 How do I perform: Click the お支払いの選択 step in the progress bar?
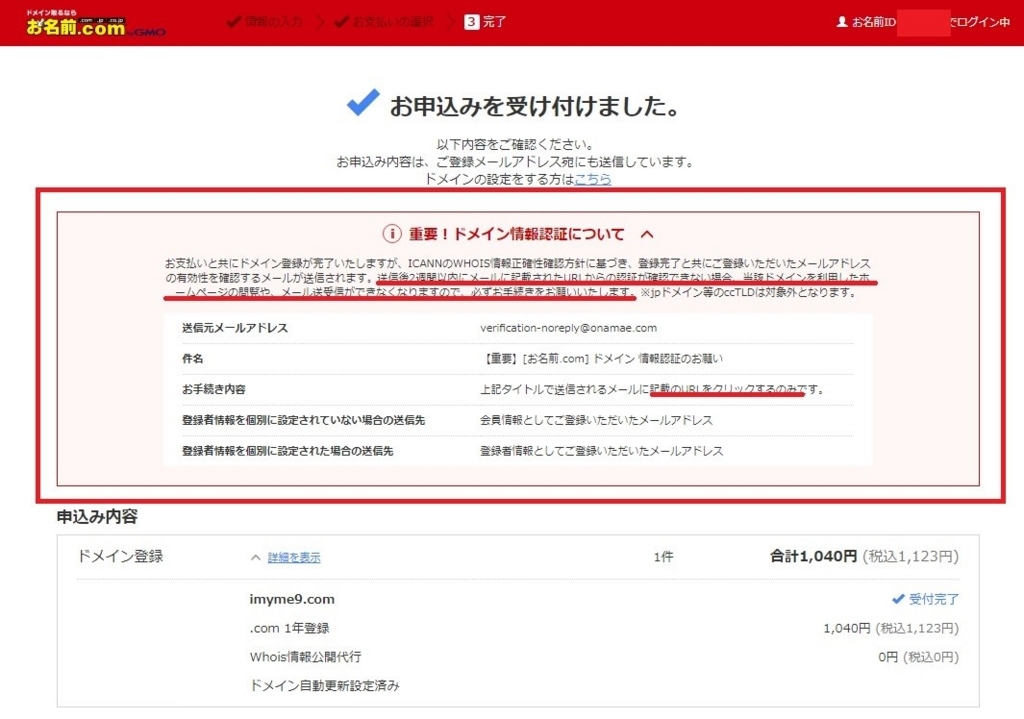tap(384, 22)
